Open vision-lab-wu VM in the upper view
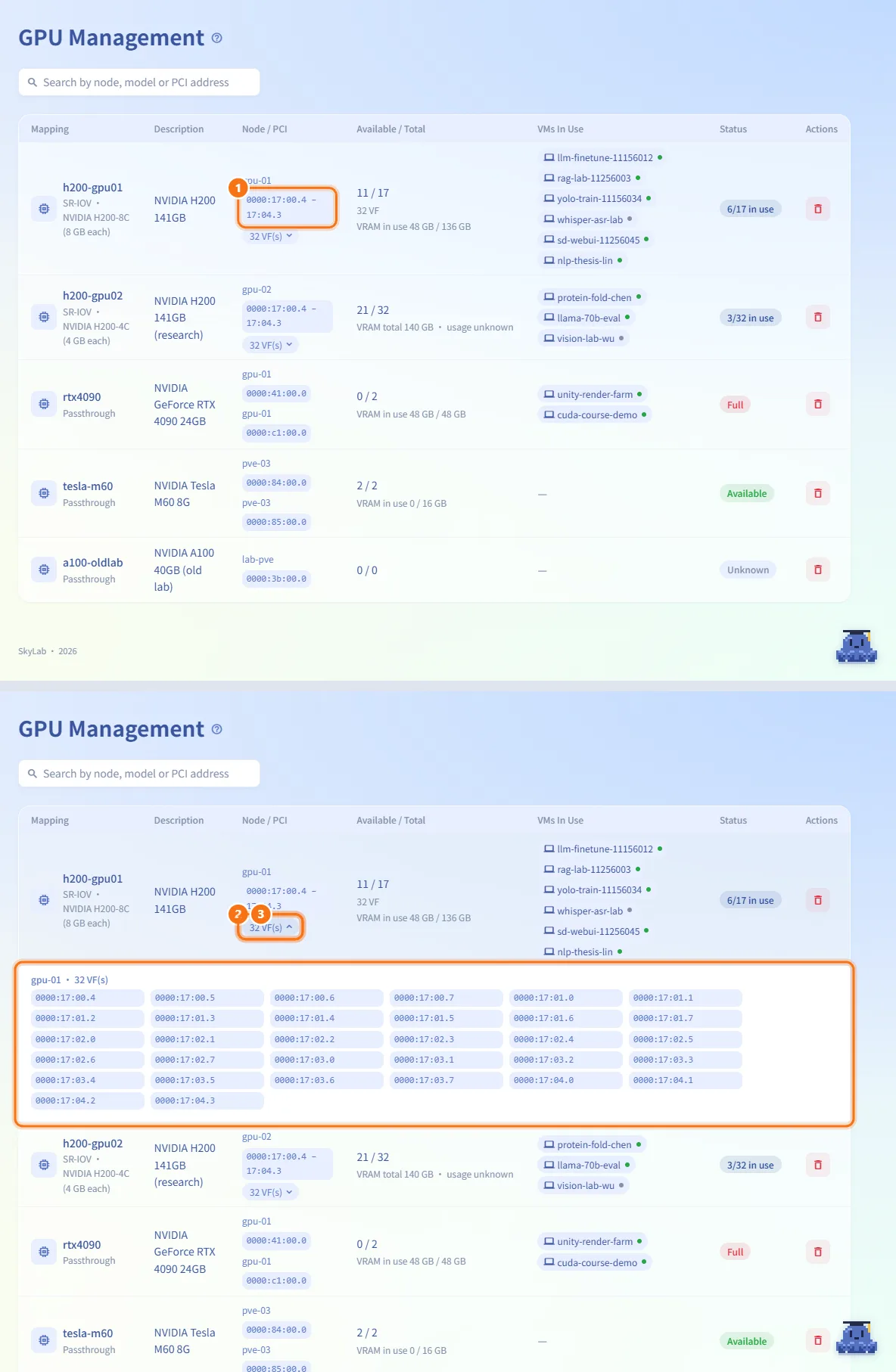 pyautogui.click(x=584, y=338)
